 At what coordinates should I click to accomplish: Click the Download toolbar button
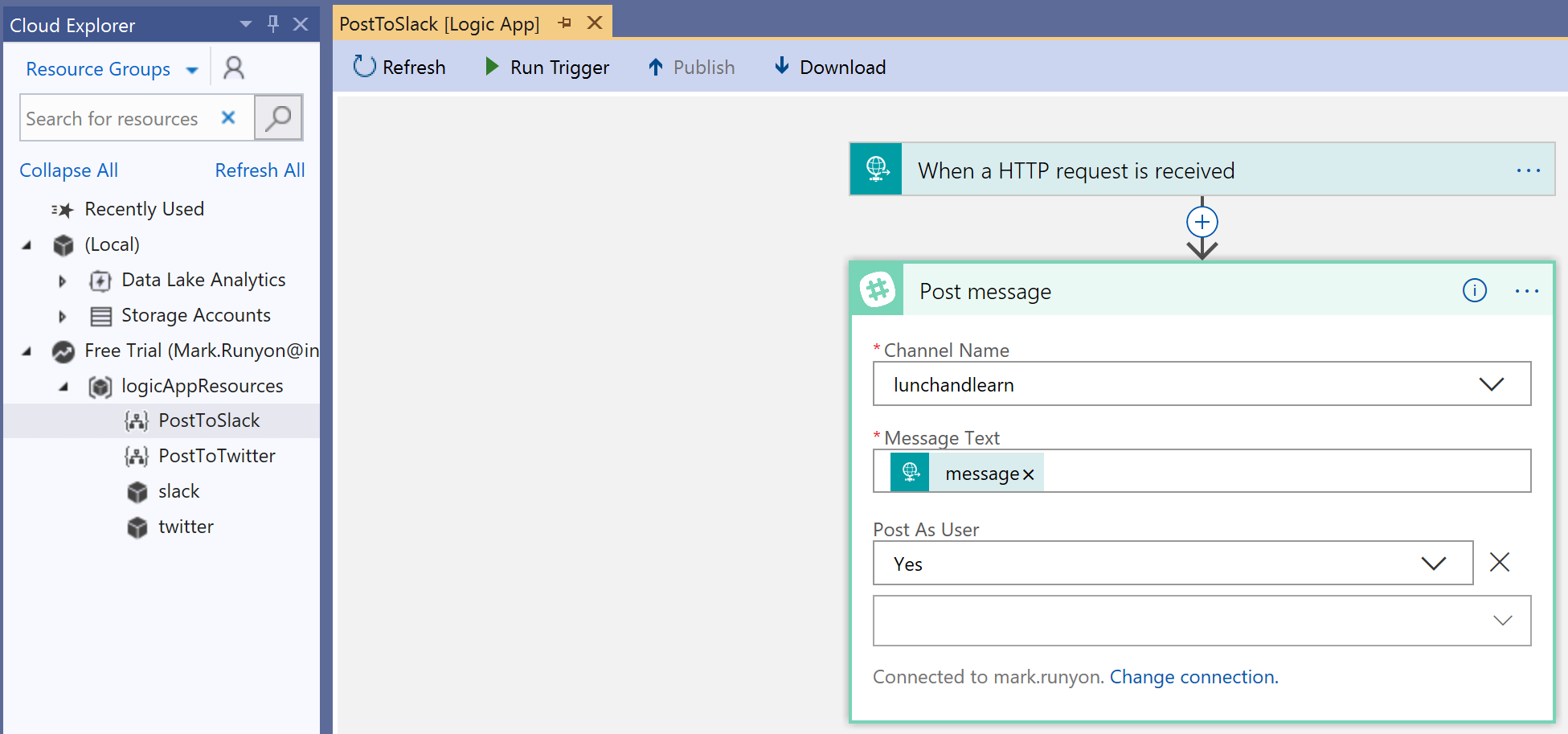click(829, 67)
